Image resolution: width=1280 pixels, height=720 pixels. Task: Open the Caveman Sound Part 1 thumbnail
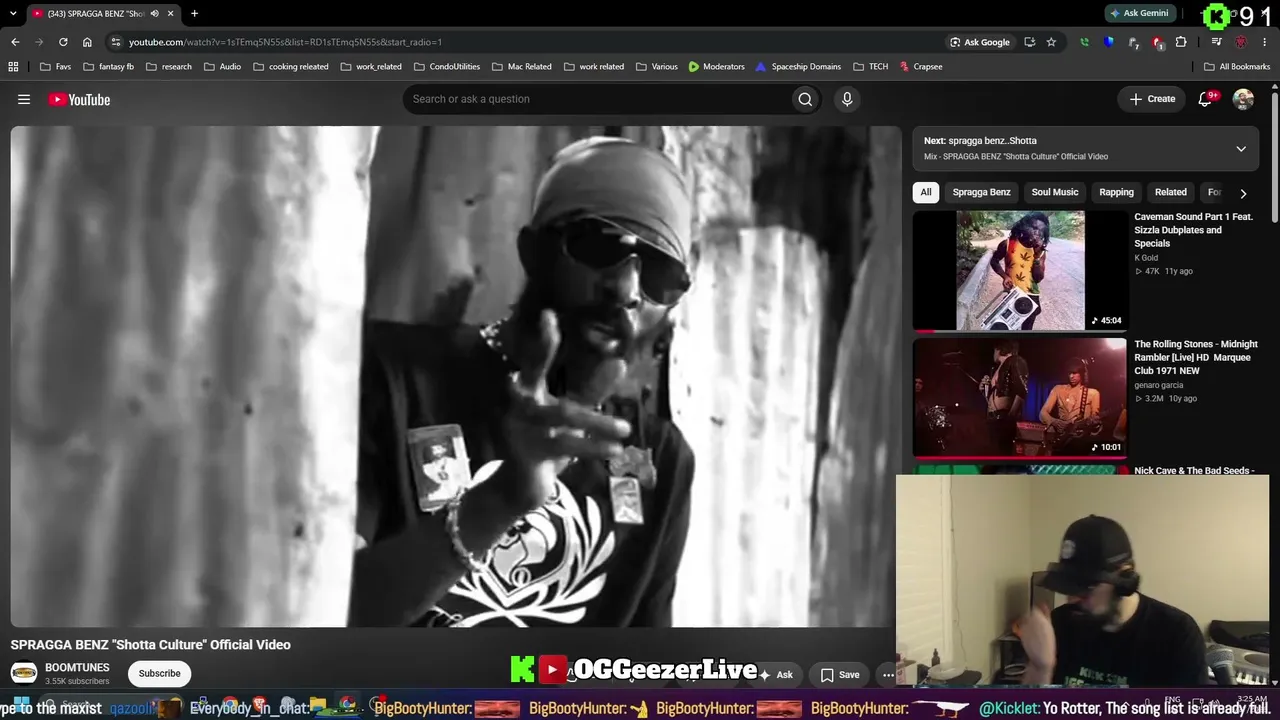[1019, 270]
